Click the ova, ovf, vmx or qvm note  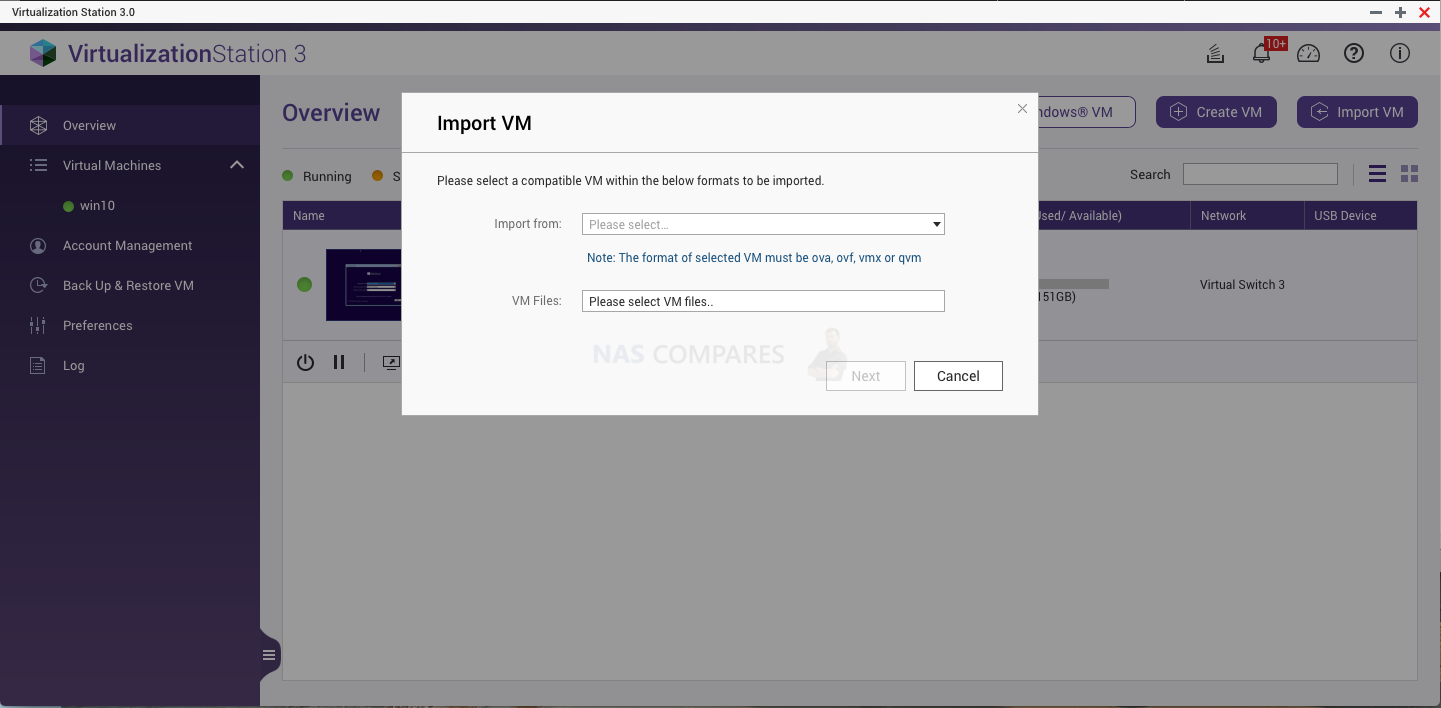754,258
